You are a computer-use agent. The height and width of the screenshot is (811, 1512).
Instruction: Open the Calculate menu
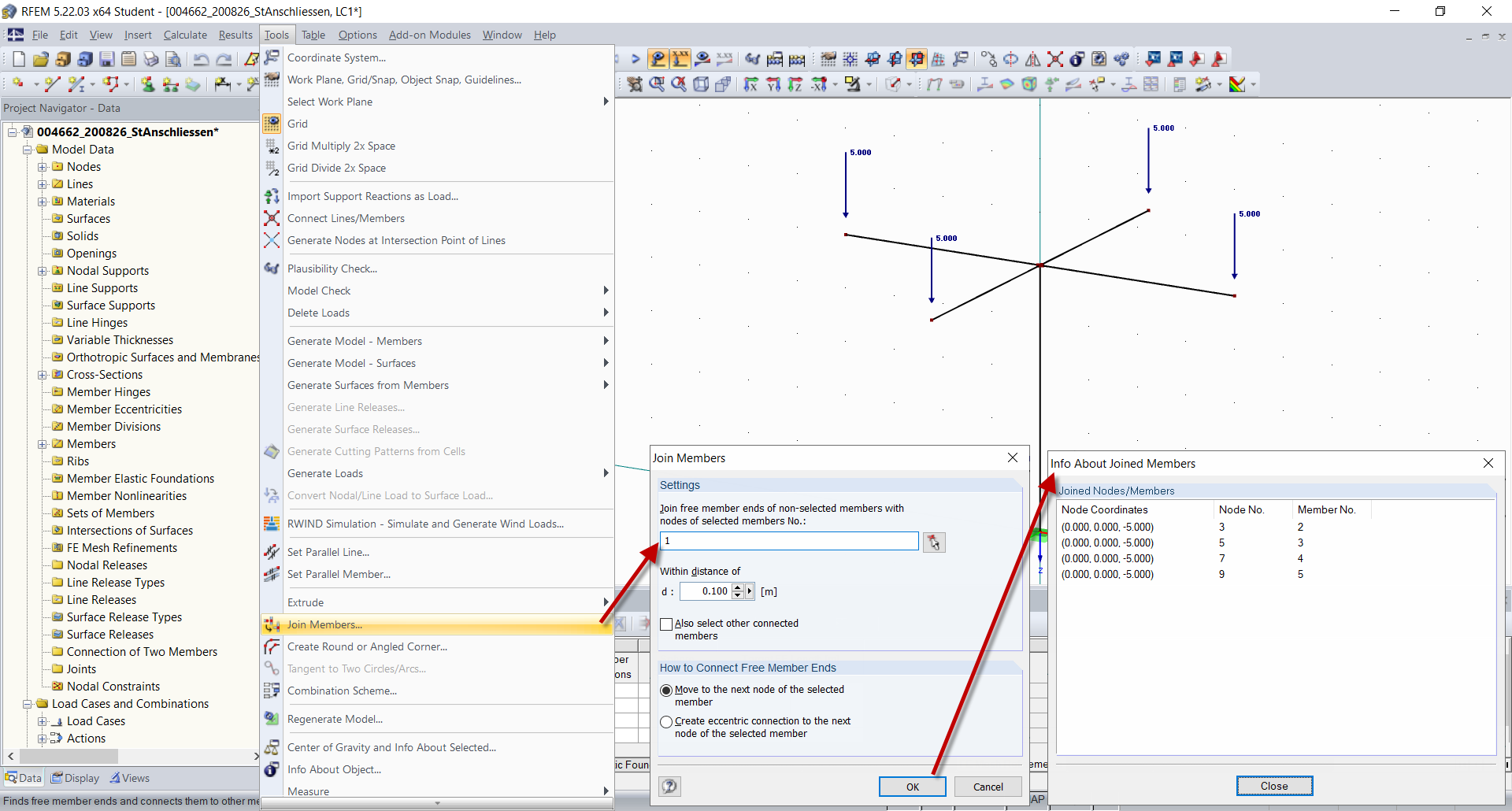[x=185, y=35]
